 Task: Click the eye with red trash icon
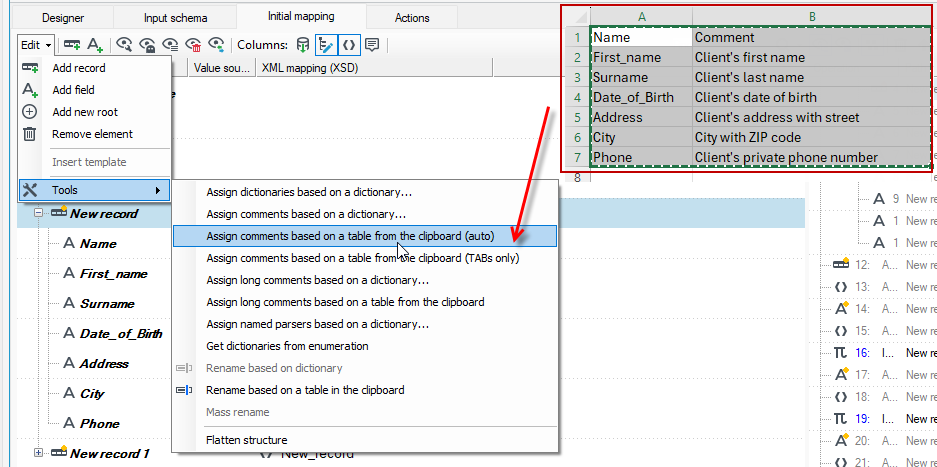[x=193, y=44]
